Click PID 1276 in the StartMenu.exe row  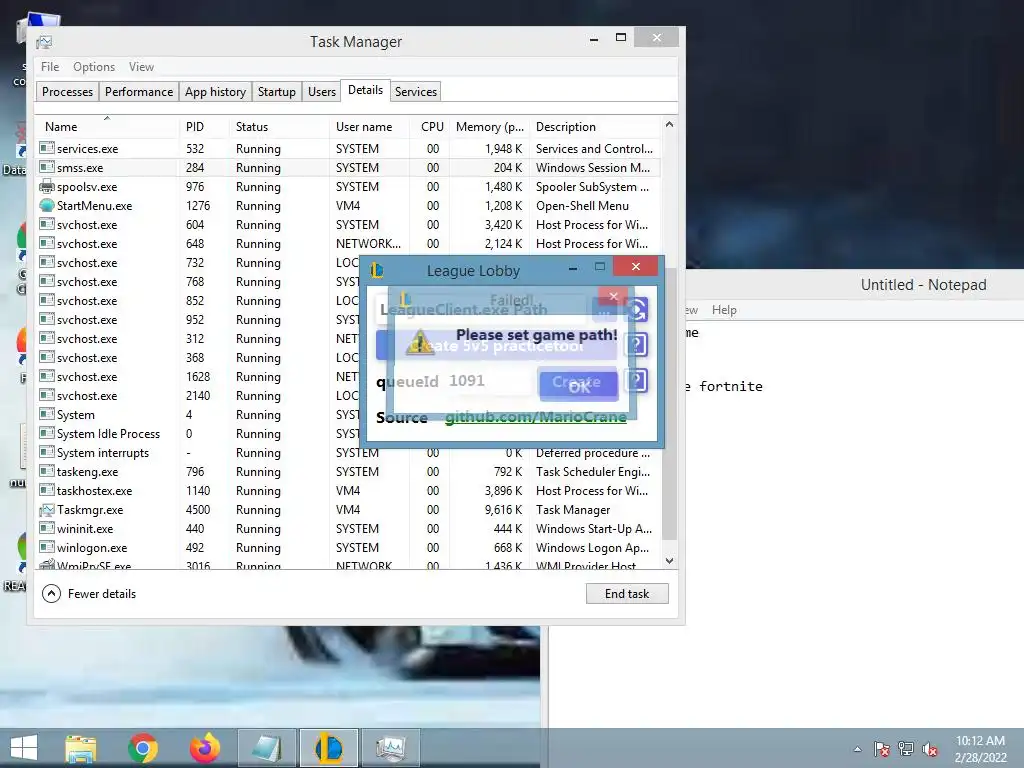pyautogui.click(x=198, y=206)
